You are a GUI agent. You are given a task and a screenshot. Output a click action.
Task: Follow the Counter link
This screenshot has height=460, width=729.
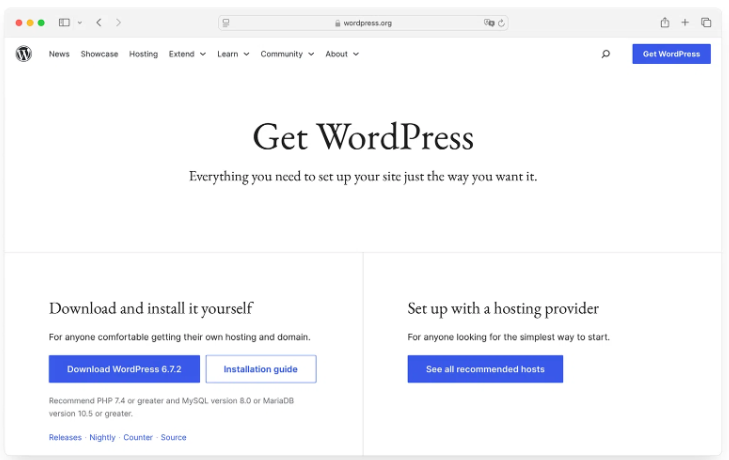click(x=138, y=437)
